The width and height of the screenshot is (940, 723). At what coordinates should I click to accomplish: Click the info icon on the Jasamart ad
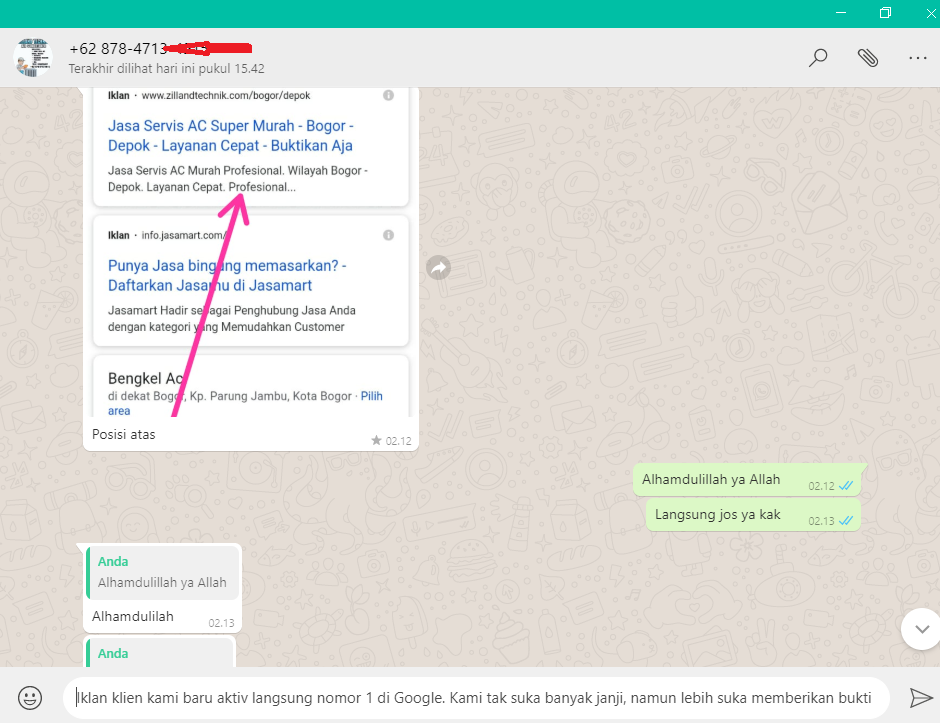pyautogui.click(x=388, y=234)
